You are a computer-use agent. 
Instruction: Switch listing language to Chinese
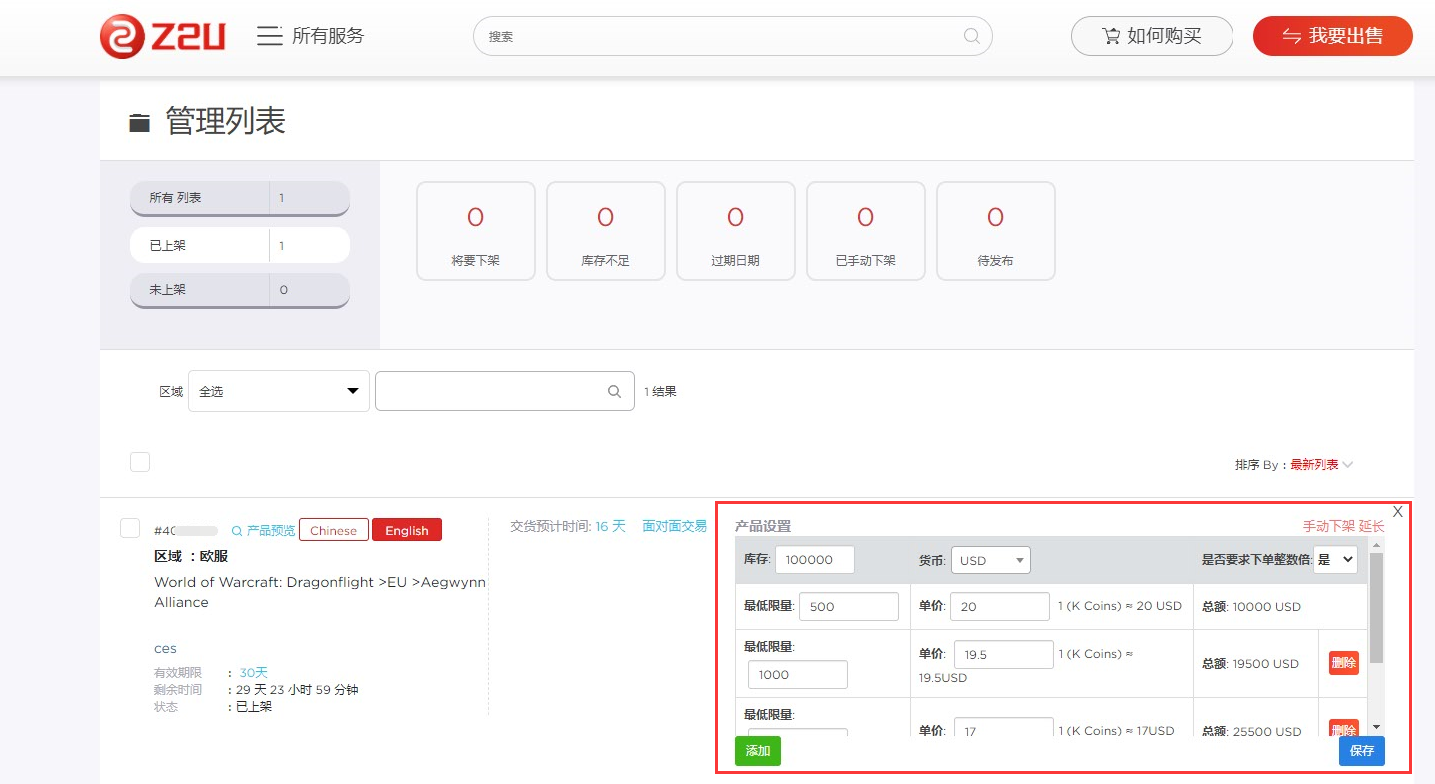333,530
